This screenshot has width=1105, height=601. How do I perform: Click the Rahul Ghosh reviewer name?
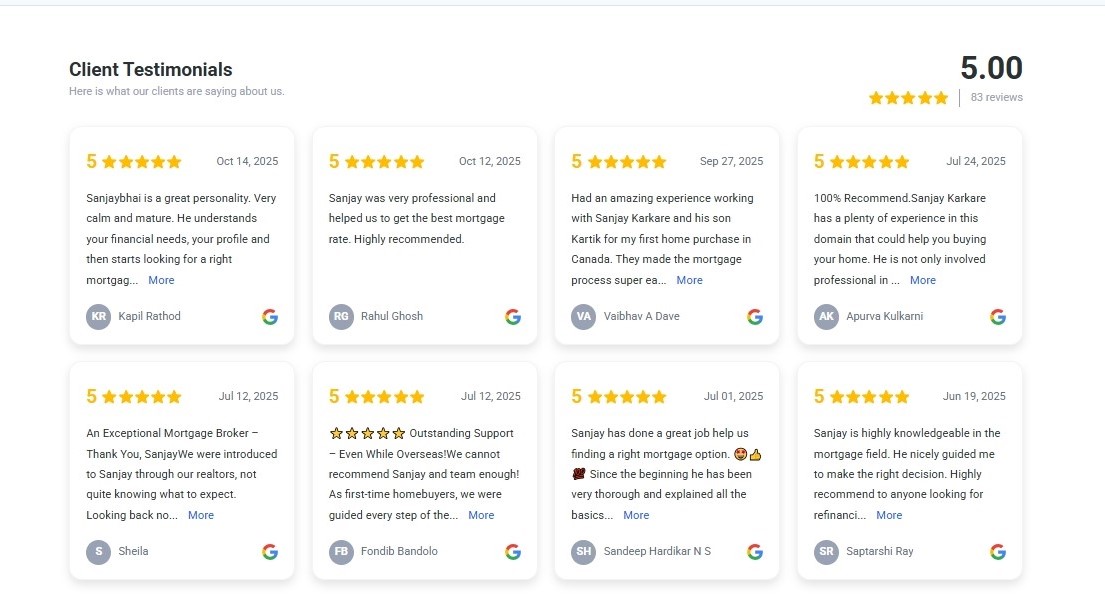pos(392,317)
